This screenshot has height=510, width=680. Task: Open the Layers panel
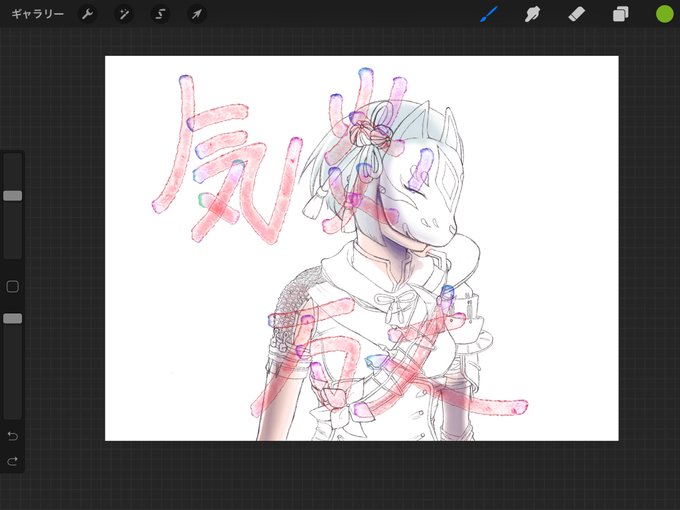pyautogui.click(x=621, y=14)
